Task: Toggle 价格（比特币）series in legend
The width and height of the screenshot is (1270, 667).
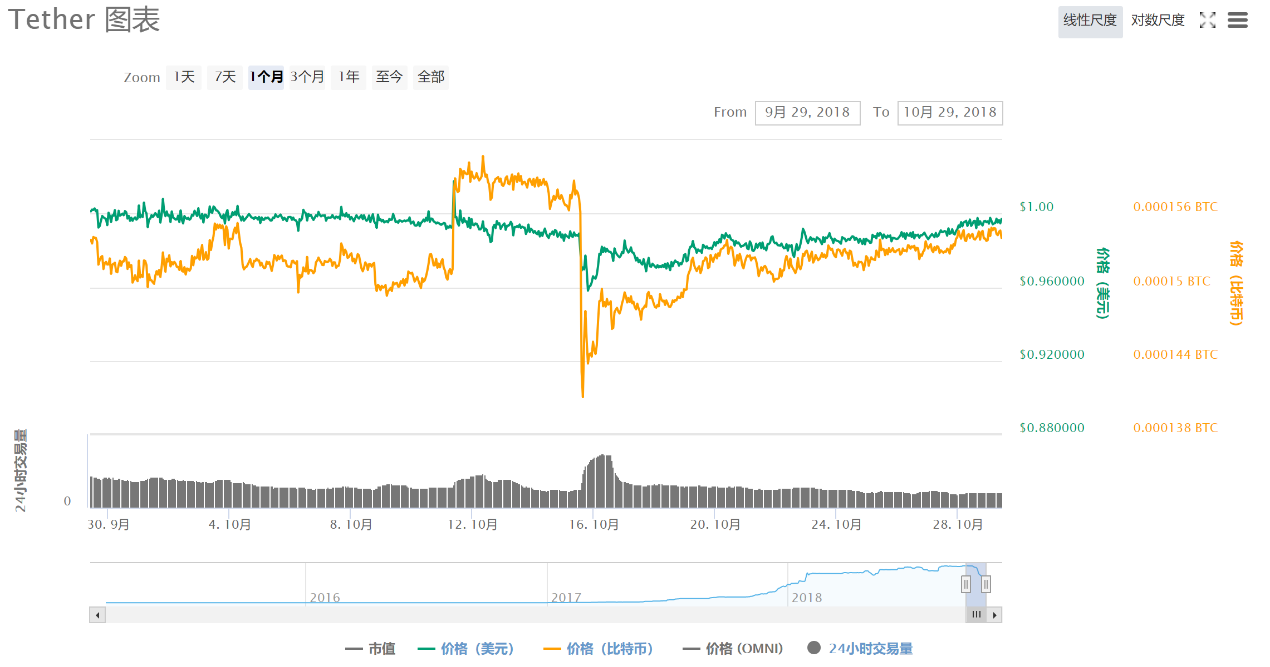Action: [598, 649]
